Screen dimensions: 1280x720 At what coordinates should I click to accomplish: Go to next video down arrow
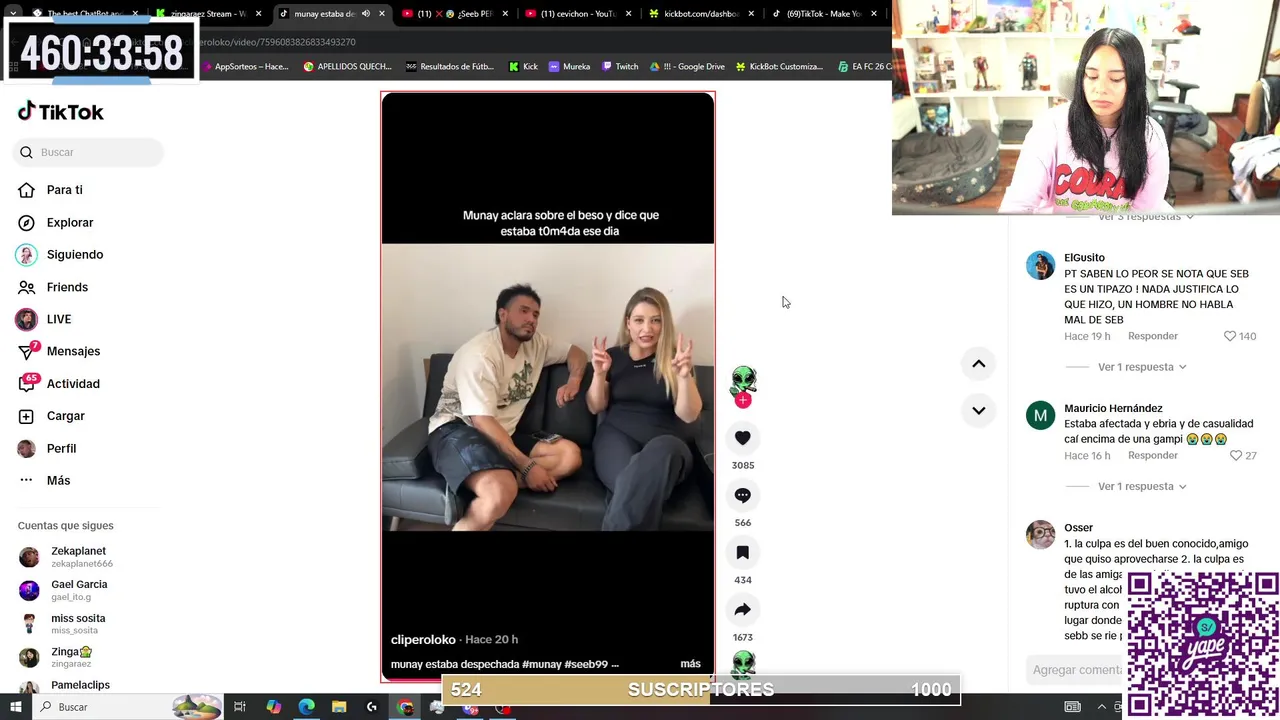[x=979, y=410]
